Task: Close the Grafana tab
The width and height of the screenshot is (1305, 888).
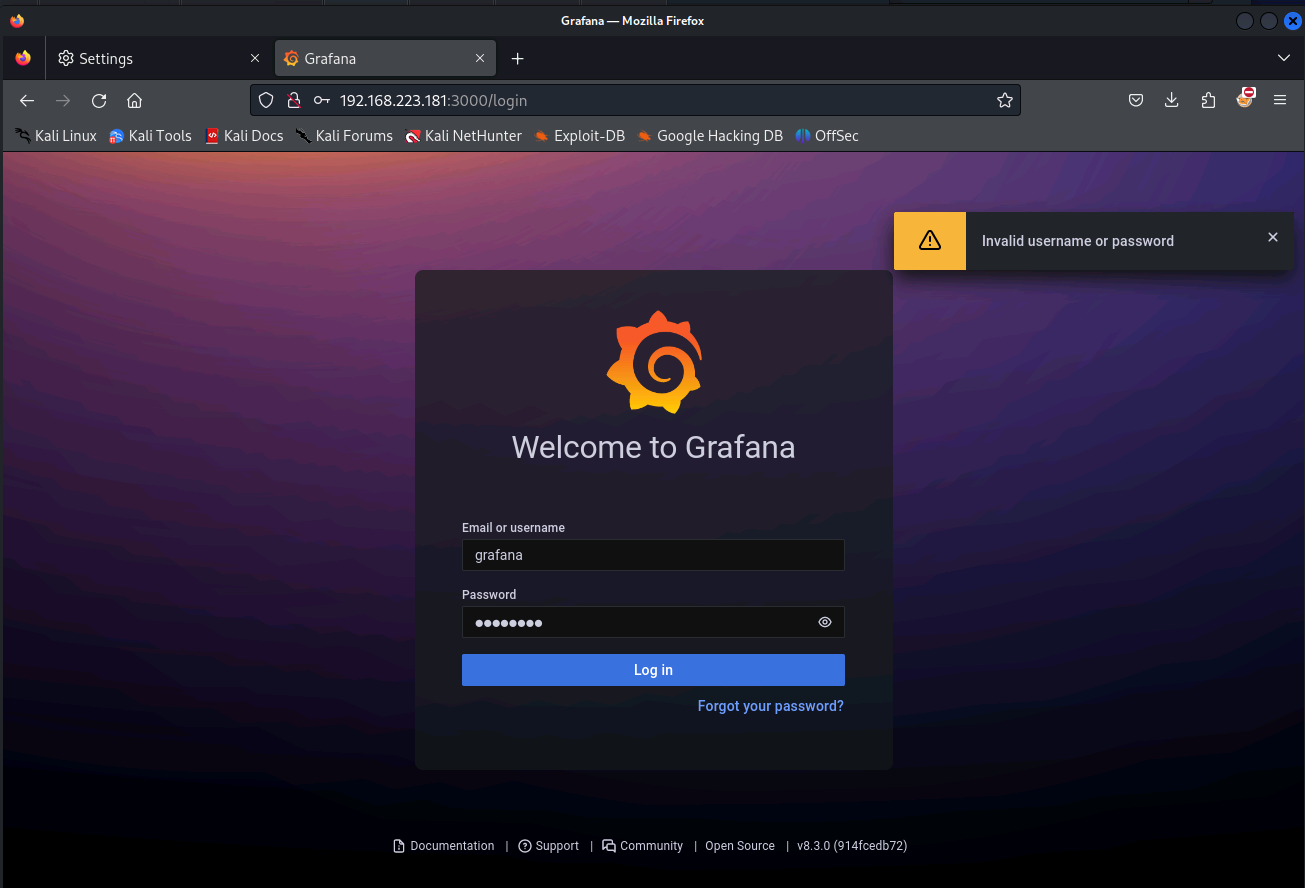Action: click(x=480, y=58)
